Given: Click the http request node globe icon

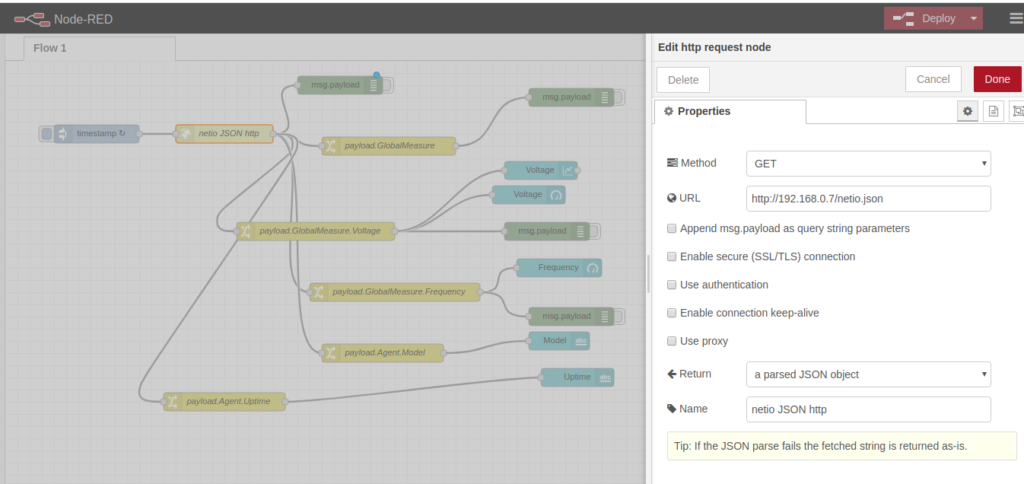Looking at the screenshot, I should [x=185, y=134].
